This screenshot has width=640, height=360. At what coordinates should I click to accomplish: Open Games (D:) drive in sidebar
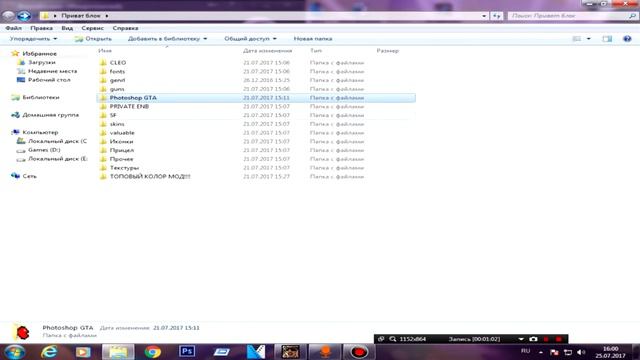click(x=44, y=150)
